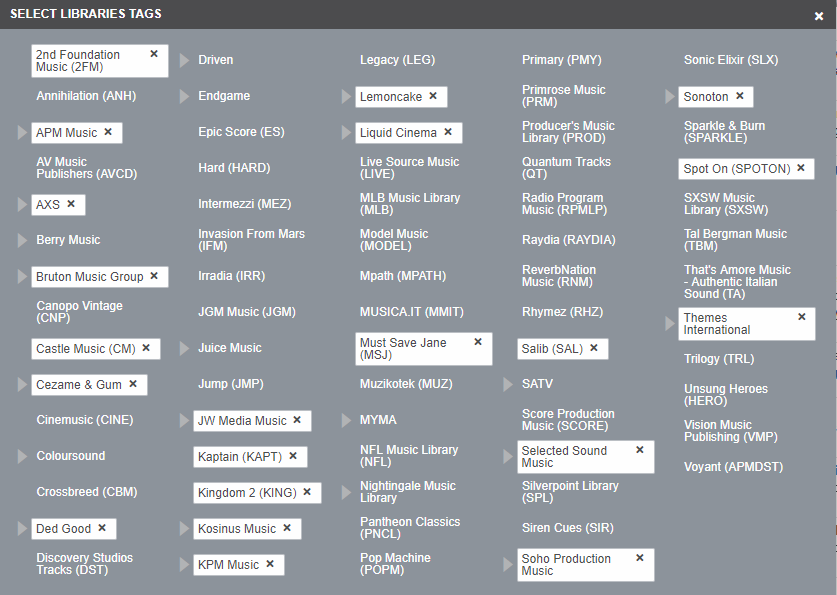
Task: Remove the Castle Music (CM) tag
Action: coord(146,348)
